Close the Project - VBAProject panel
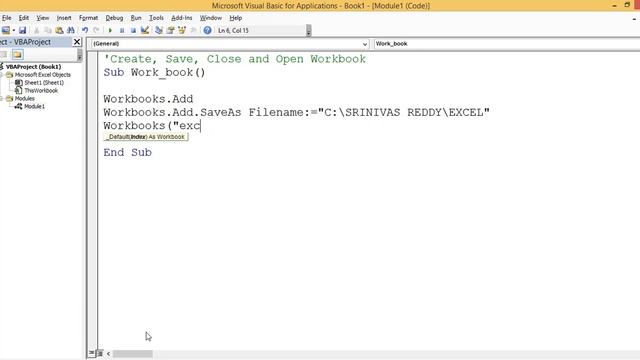 pyautogui.click(x=77, y=42)
